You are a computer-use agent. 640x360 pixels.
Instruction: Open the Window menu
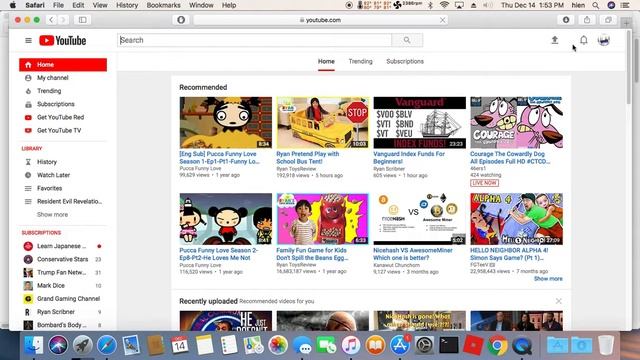(201, 5)
